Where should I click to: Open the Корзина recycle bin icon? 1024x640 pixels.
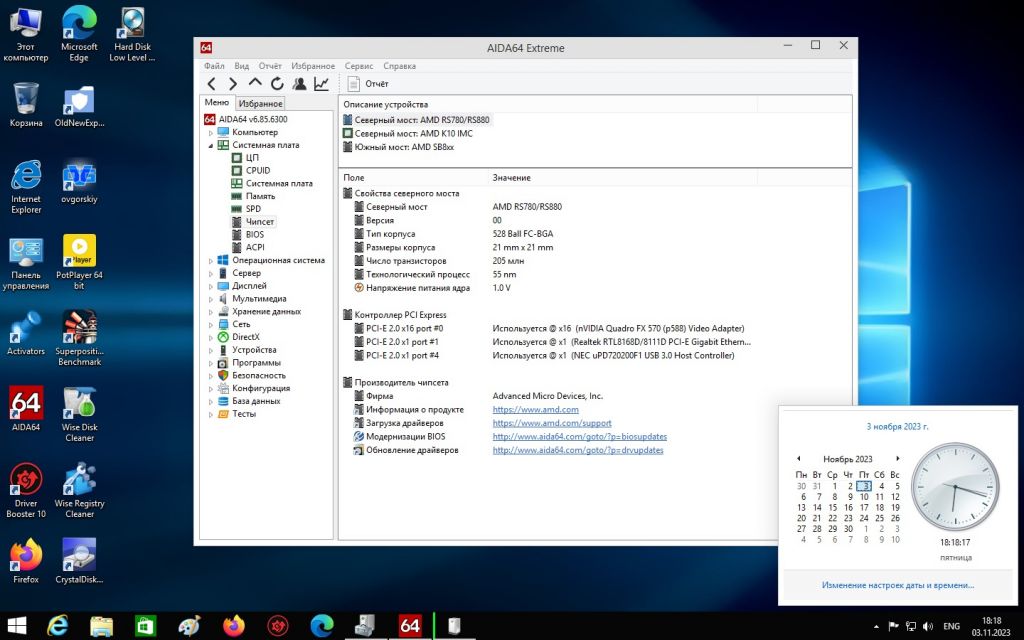pyautogui.click(x=26, y=104)
